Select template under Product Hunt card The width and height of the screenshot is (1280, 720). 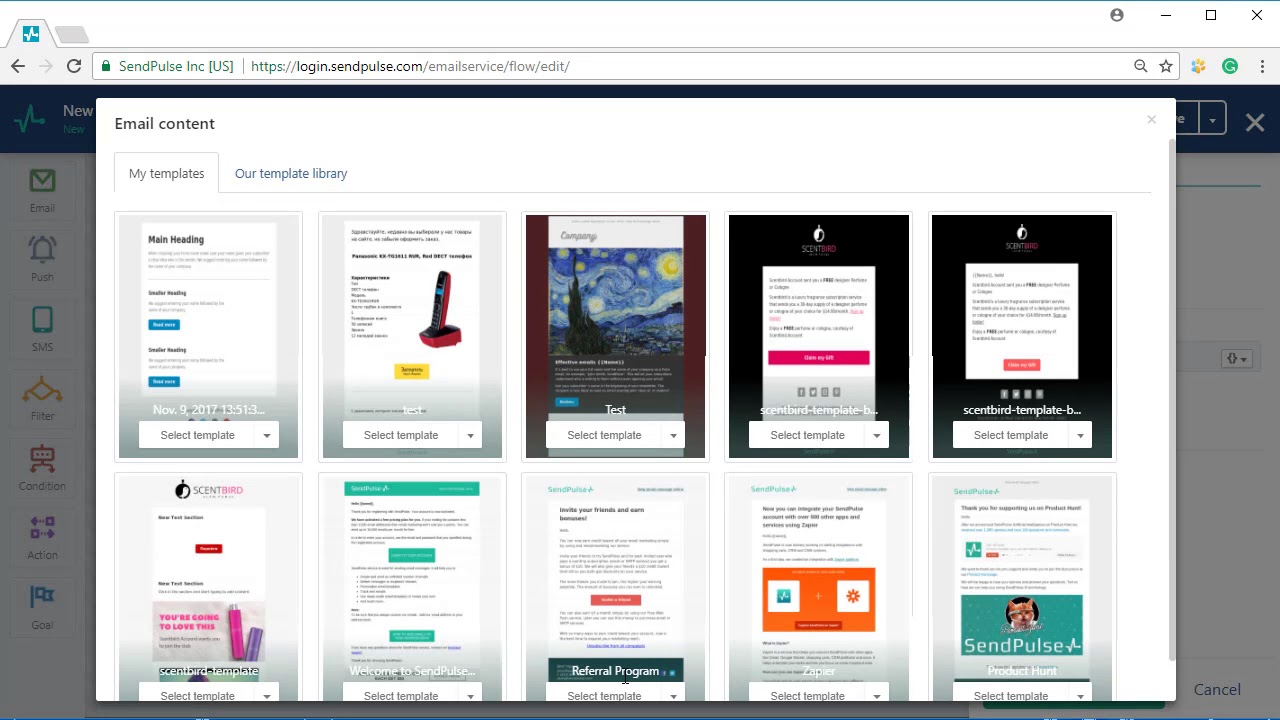coord(1011,694)
